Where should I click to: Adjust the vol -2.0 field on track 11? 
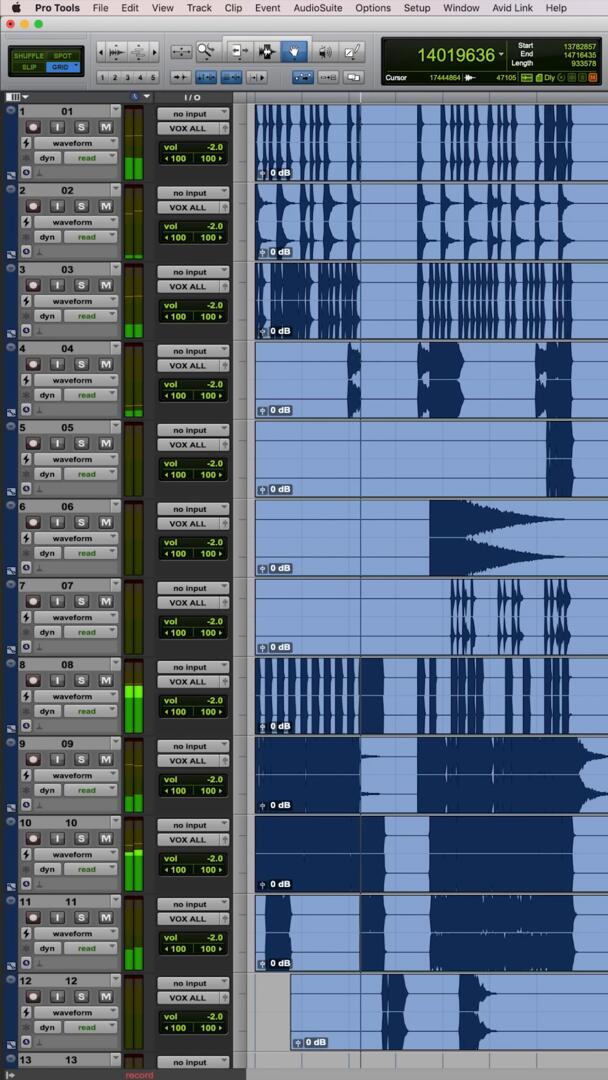point(193,937)
